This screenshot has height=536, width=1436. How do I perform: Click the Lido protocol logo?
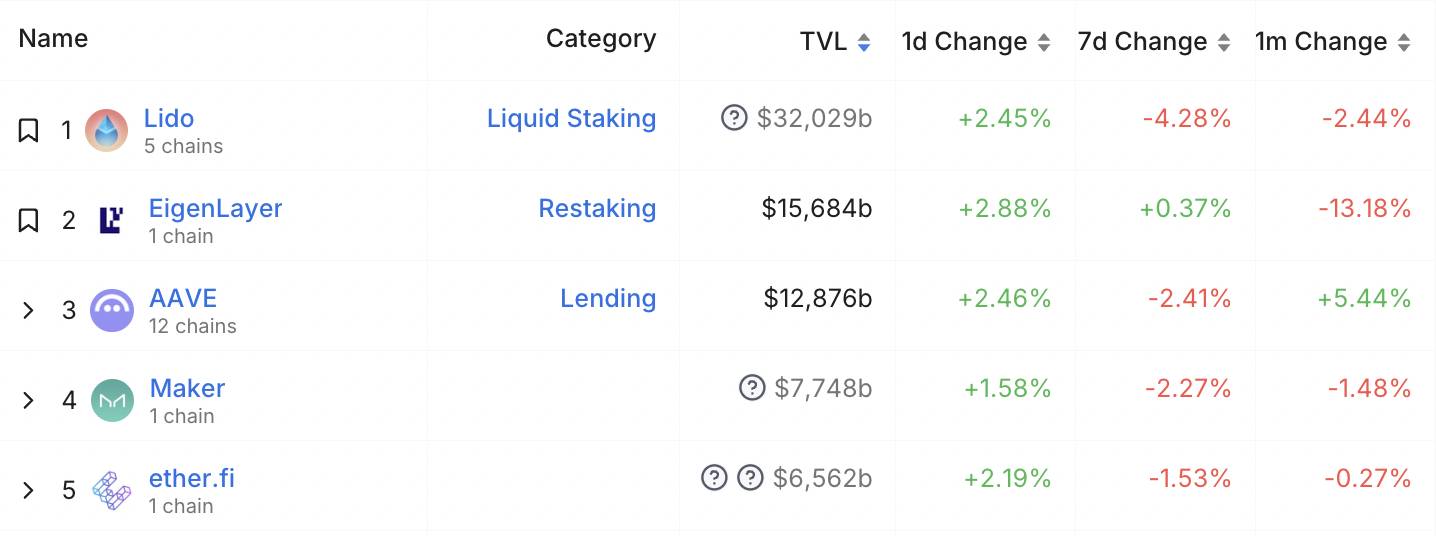click(x=106, y=131)
